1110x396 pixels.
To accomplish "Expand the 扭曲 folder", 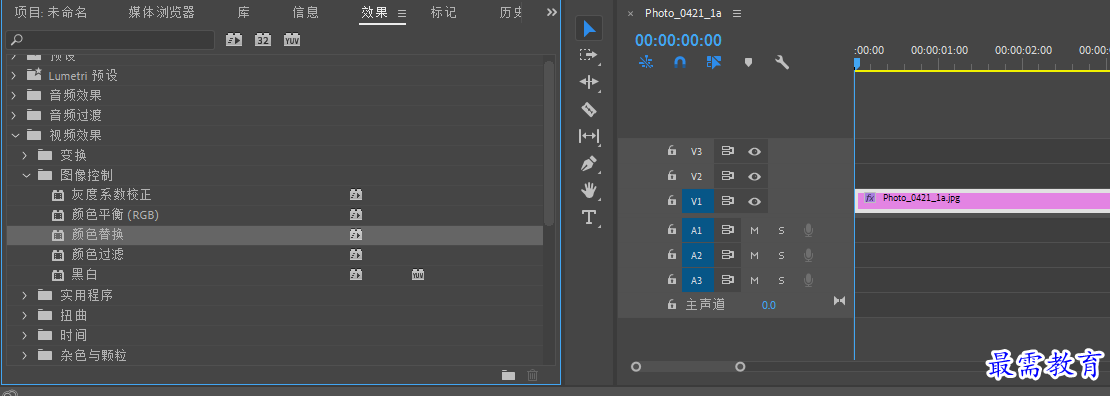I will [25, 315].
